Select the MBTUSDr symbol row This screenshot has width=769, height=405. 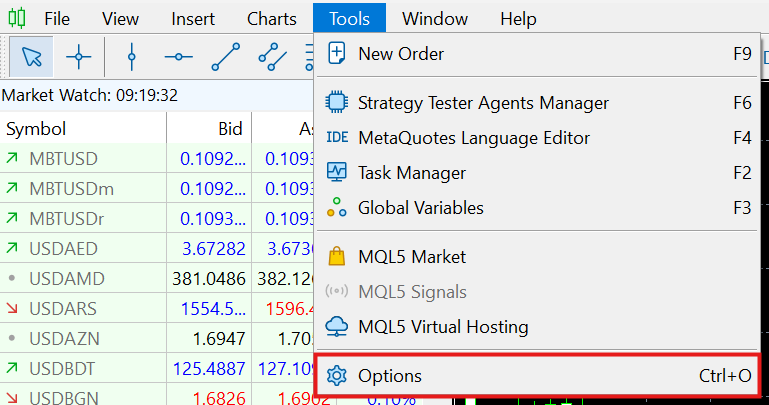tap(156, 218)
